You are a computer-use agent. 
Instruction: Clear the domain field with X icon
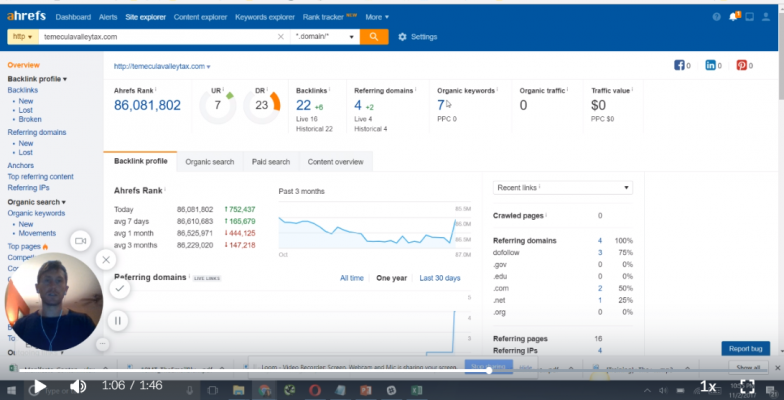[281, 37]
